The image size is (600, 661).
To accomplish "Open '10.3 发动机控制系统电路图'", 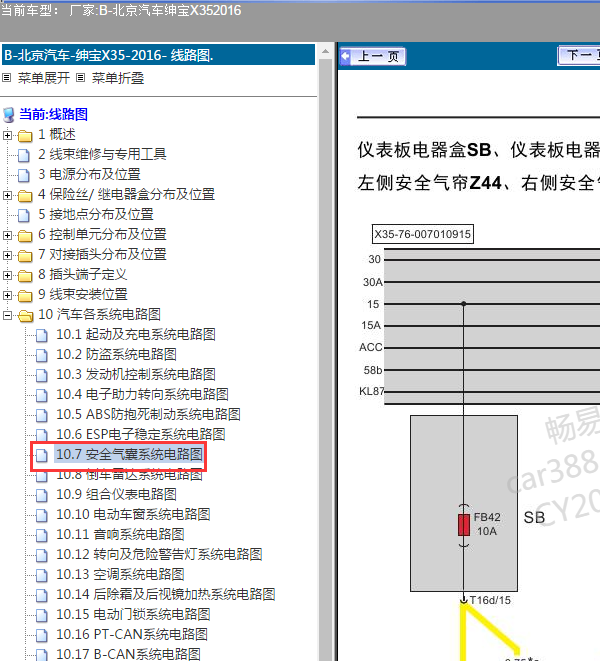I will tap(136, 374).
